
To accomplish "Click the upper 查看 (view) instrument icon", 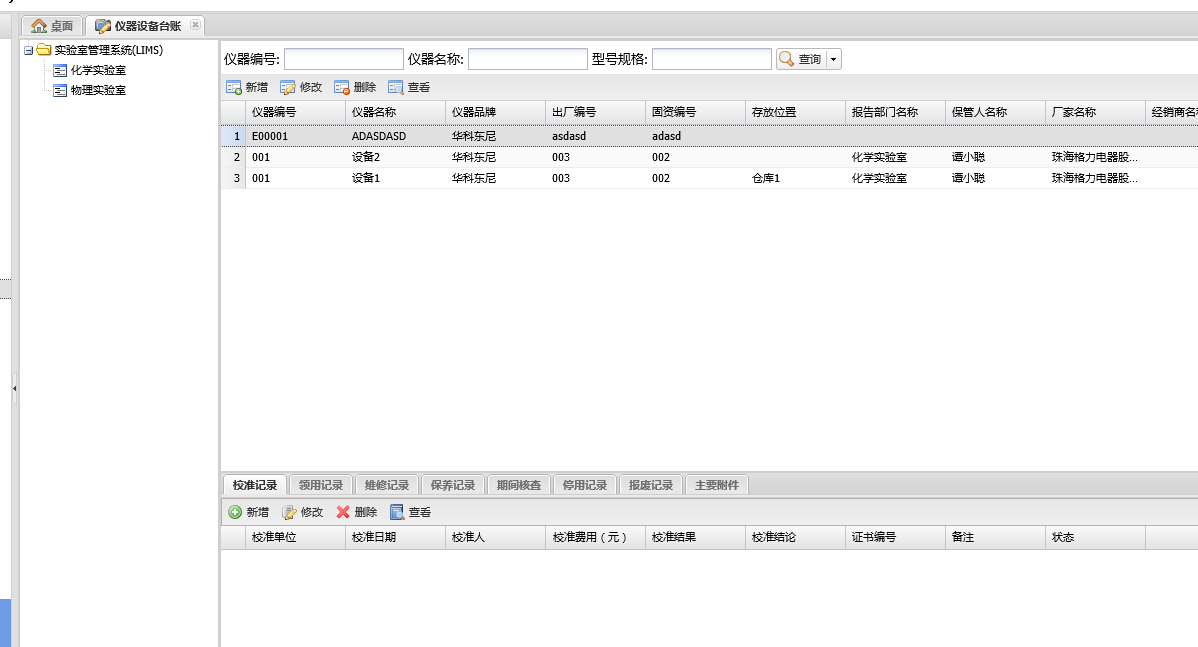I will click(x=396, y=88).
